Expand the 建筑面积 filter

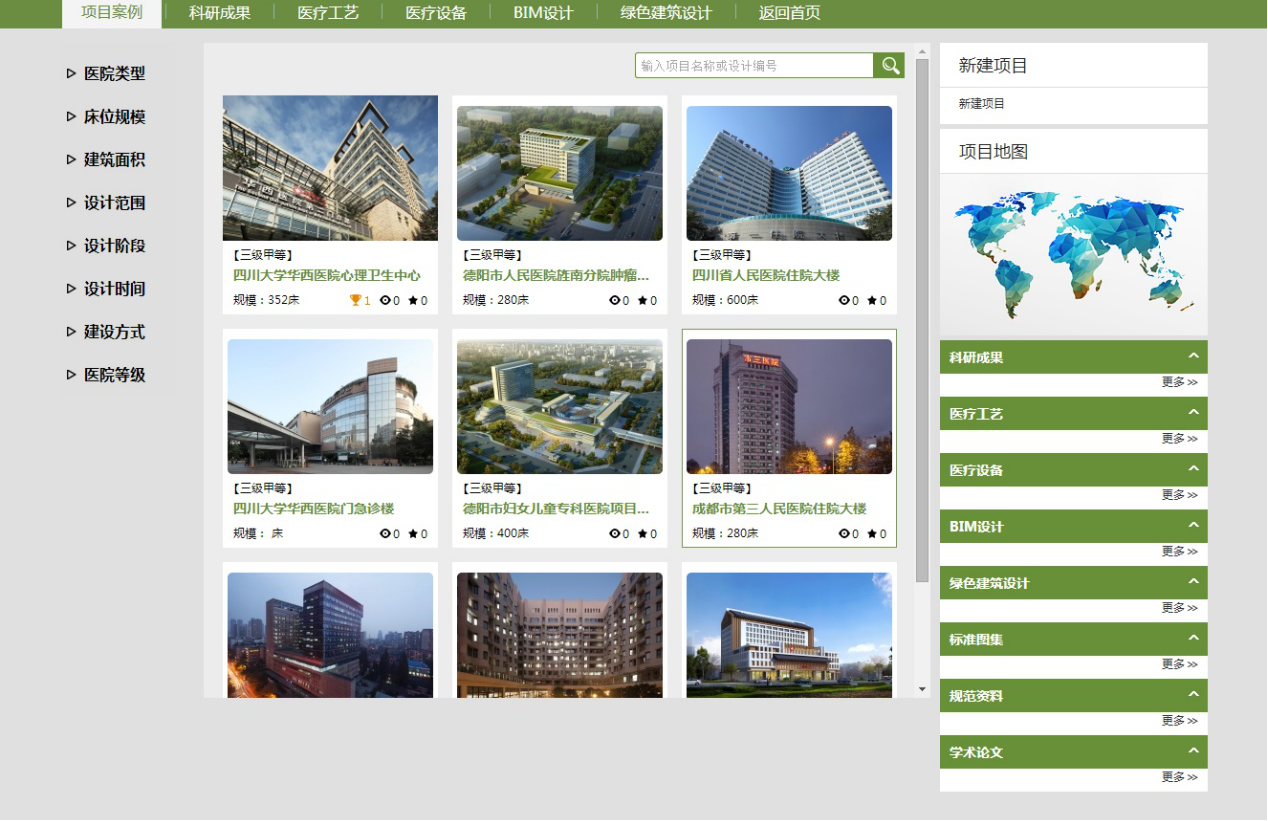point(71,159)
